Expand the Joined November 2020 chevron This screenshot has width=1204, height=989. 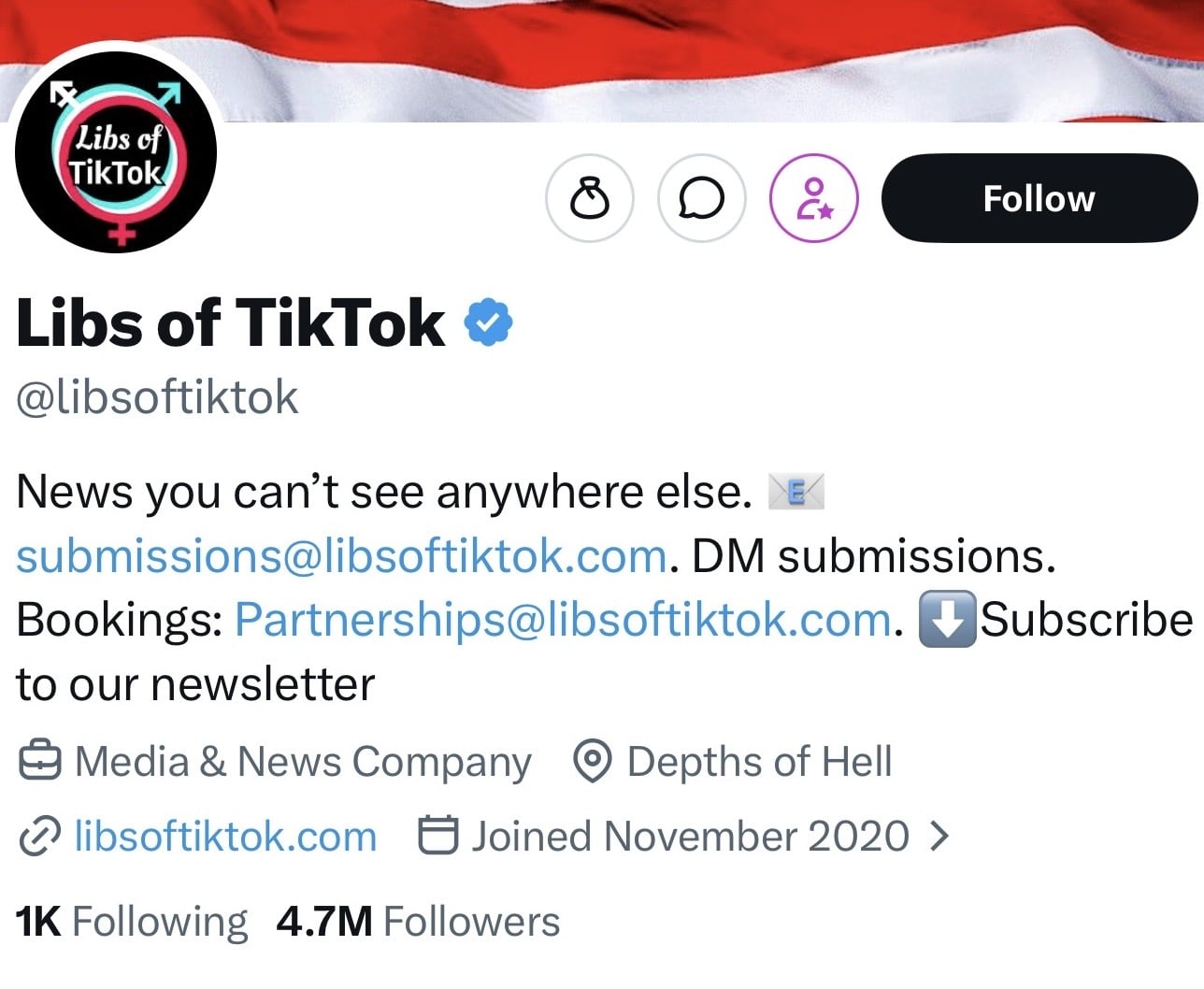point(939,836)
